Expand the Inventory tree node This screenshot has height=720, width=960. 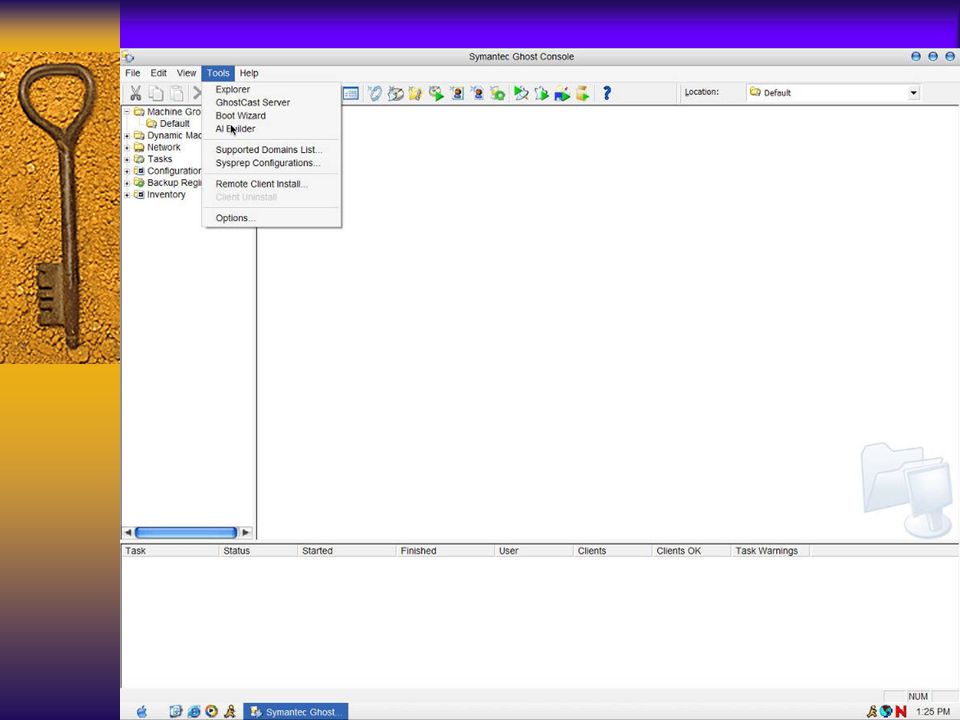pyautogui.click(x=127, y=195)
